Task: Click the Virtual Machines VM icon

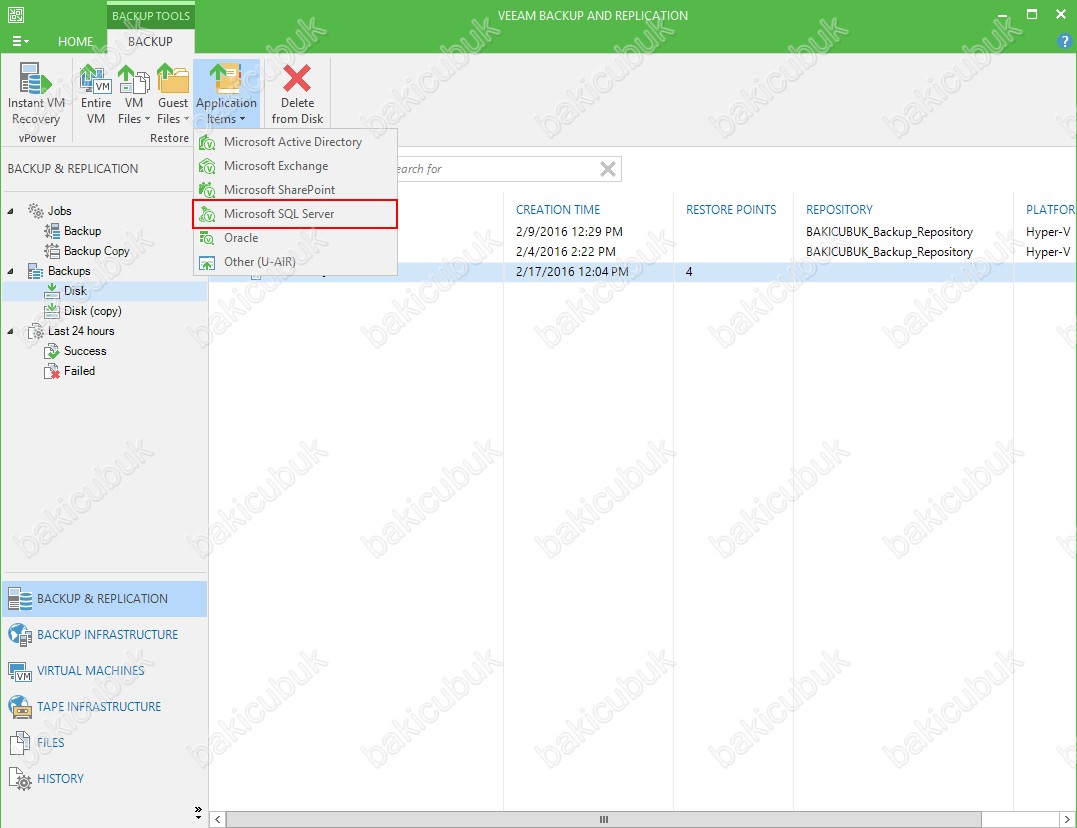Action: [x=20, y=671]
